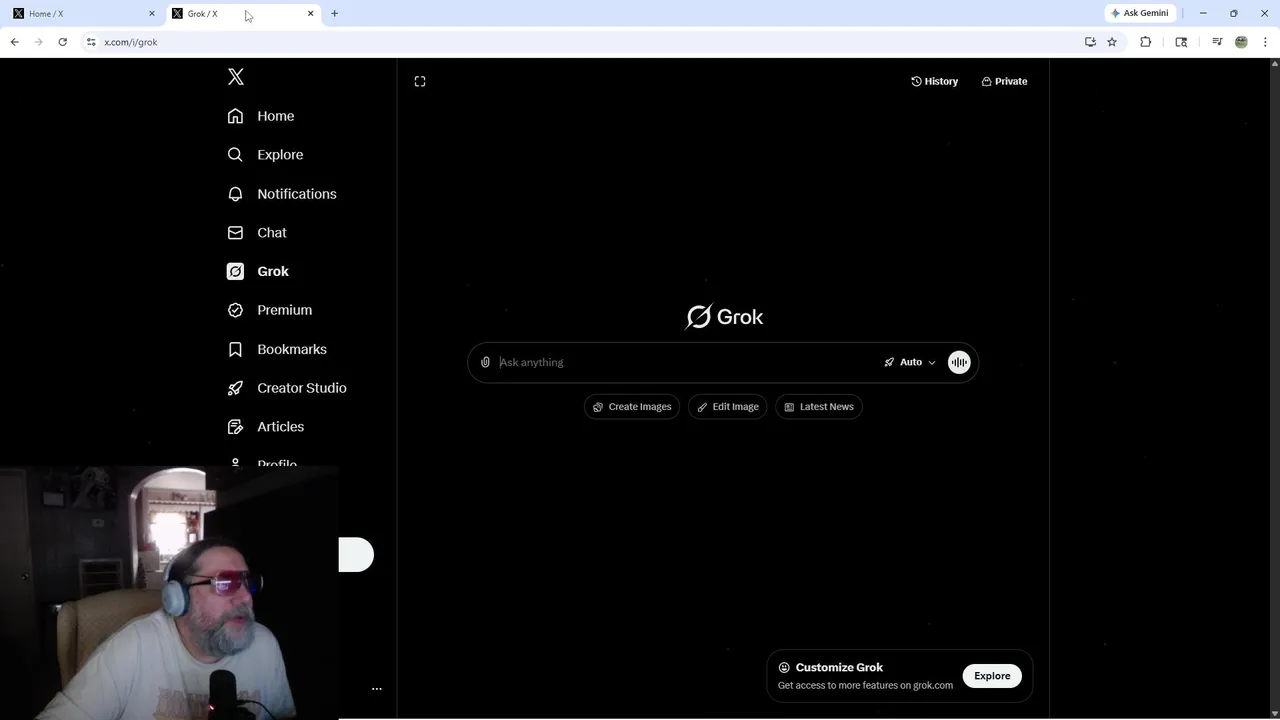1280x720 pixels.
Task: Click Explore on Customize Grok banner
Action: (992, 676)
